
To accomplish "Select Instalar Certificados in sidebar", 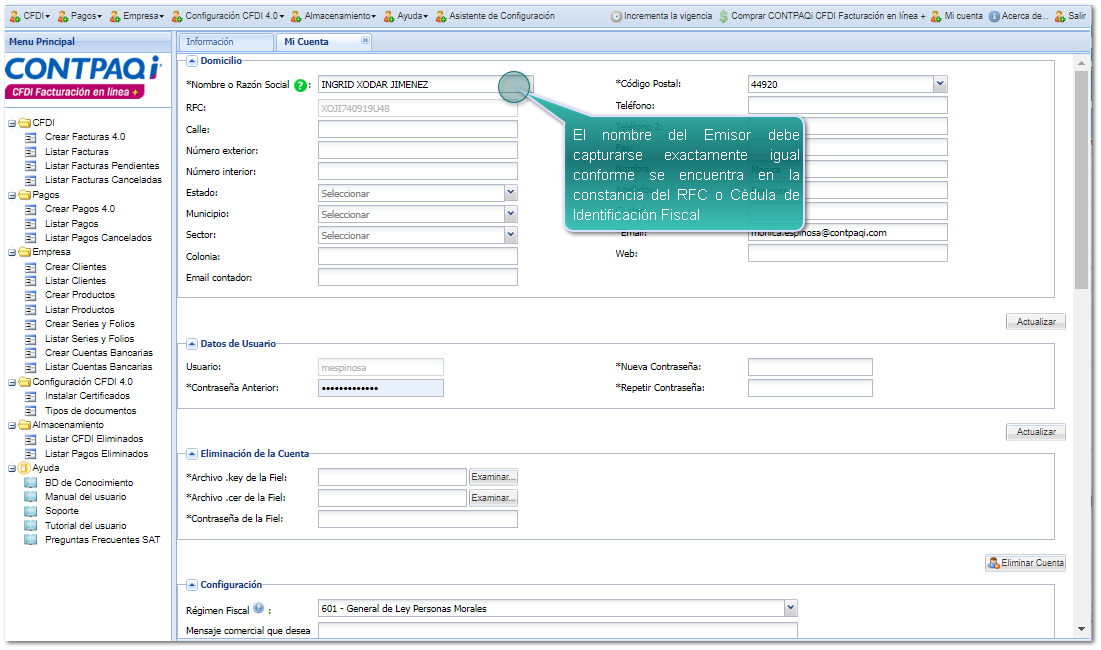I will [87, 396].
